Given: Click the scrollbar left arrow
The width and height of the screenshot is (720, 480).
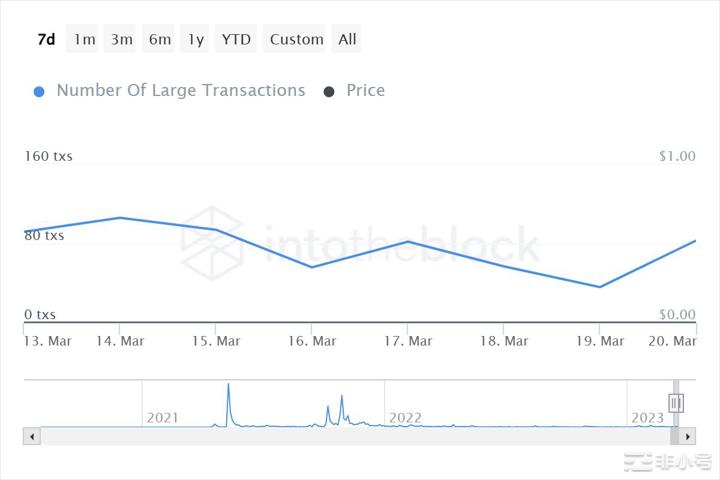Looking at the screenshot, I should [x=32, y=437].
